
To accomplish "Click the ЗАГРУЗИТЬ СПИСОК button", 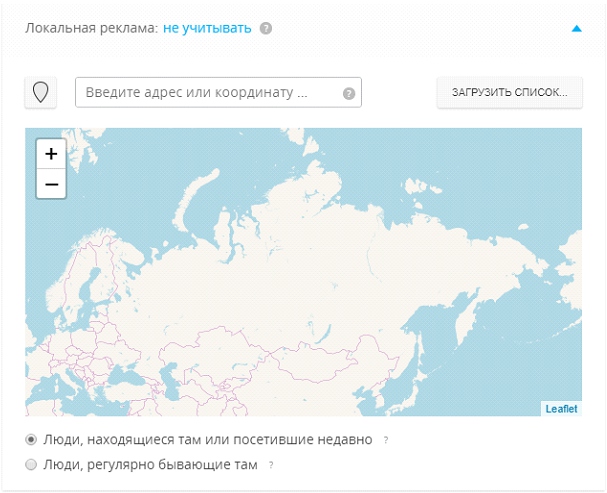I will 510,92.
